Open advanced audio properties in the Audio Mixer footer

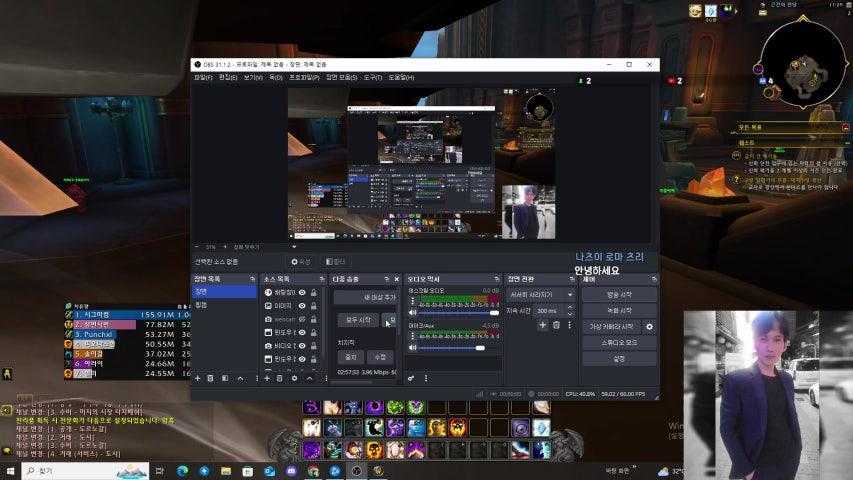click(411, 378)
